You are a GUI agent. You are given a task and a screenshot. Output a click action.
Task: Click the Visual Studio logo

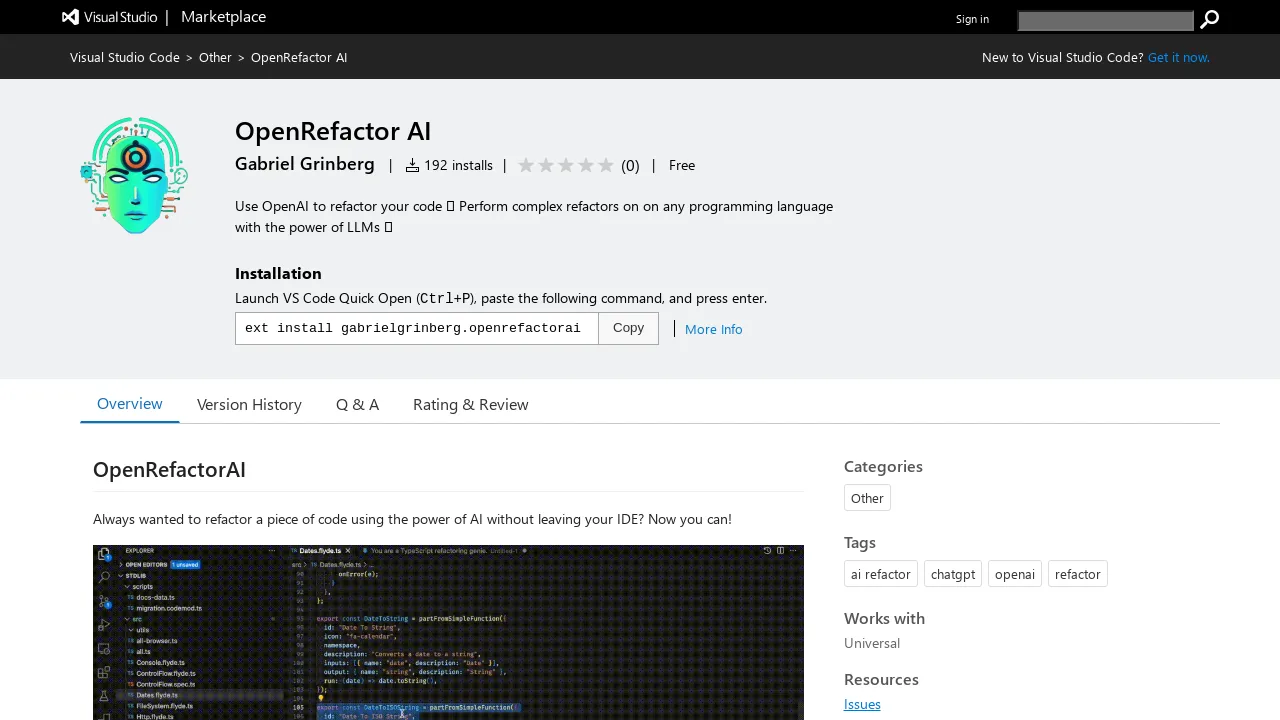click(109, 17)
